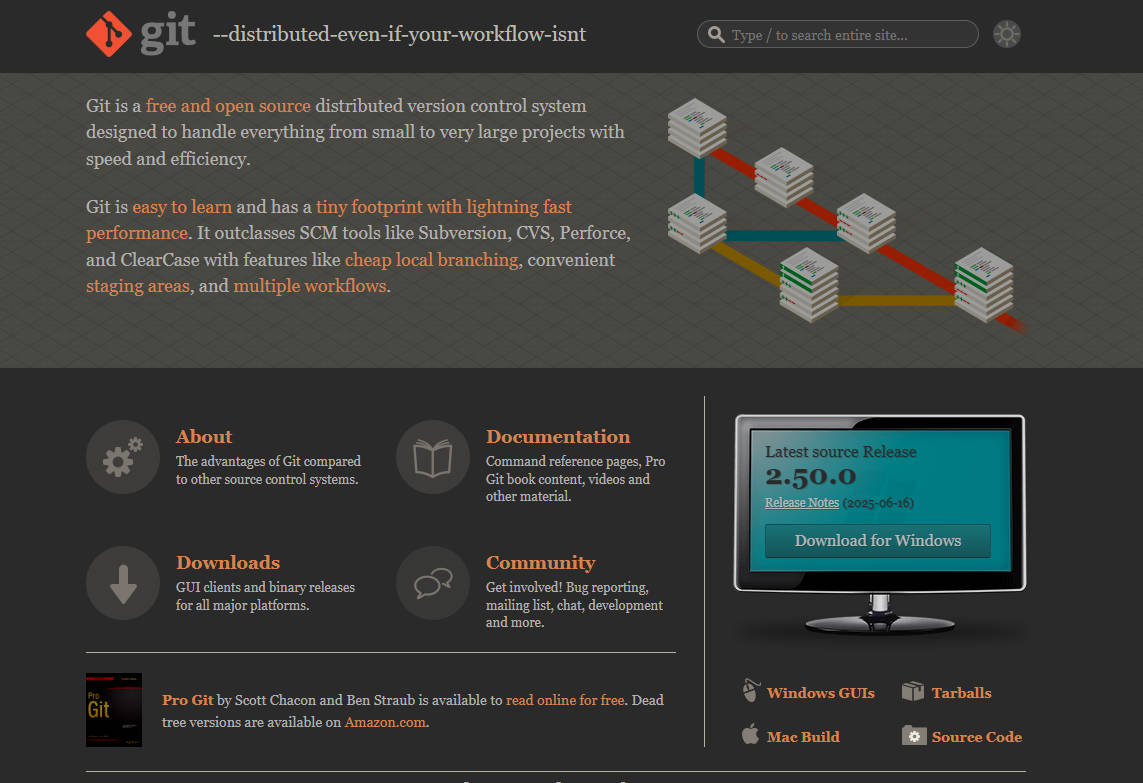Viewport: 1143px width, 783px height.
Task: Toggle the dark/light theme sun icon
Action: pyautogui.click(x=1007, y=34)
